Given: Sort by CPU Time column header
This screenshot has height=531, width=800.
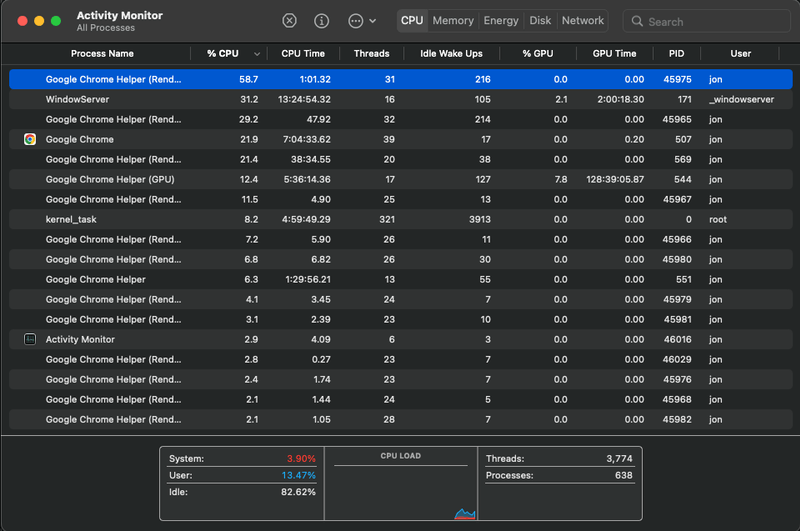Looking at the screenshot, I should [x=303, y=54].
